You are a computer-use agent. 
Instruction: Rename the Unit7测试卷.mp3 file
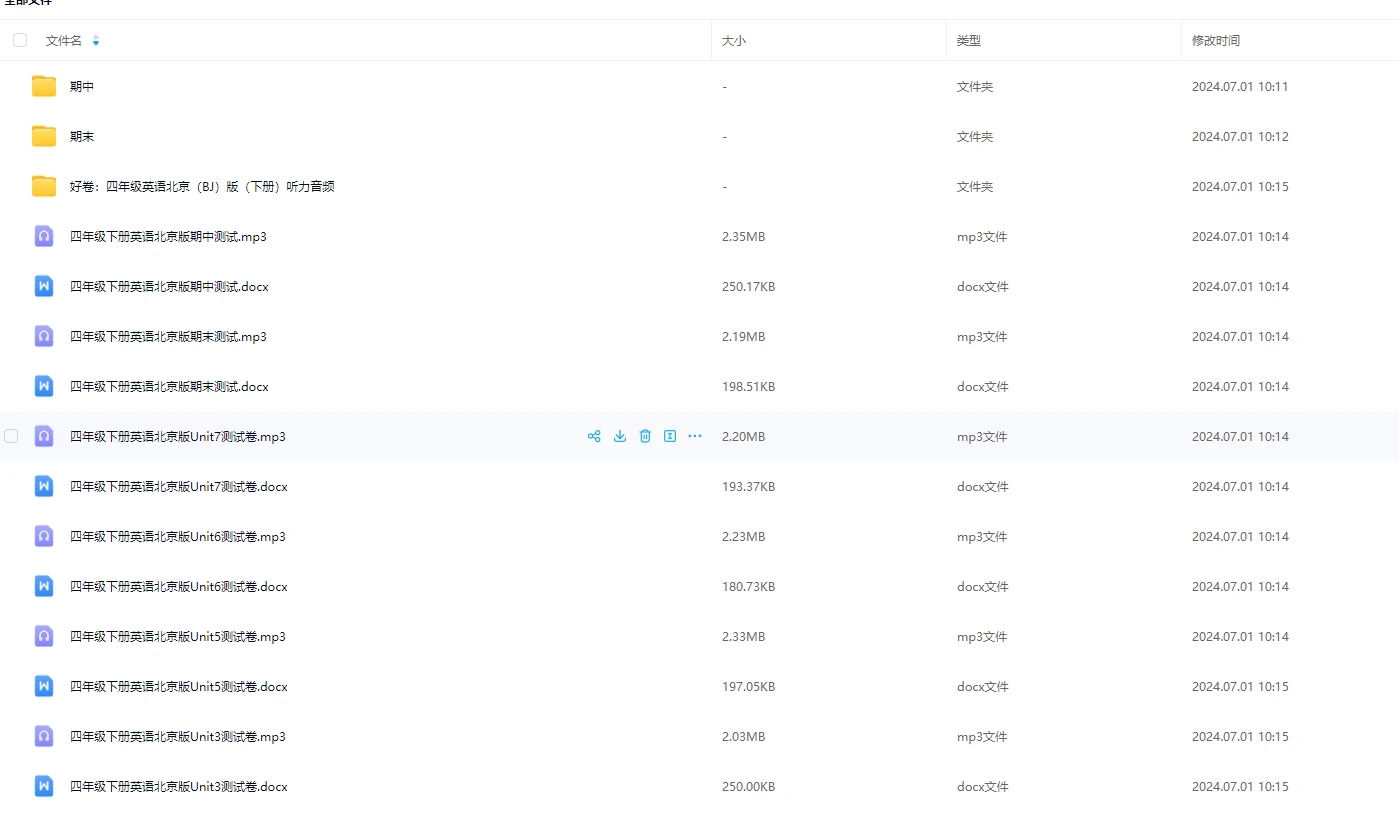(670, 436)
